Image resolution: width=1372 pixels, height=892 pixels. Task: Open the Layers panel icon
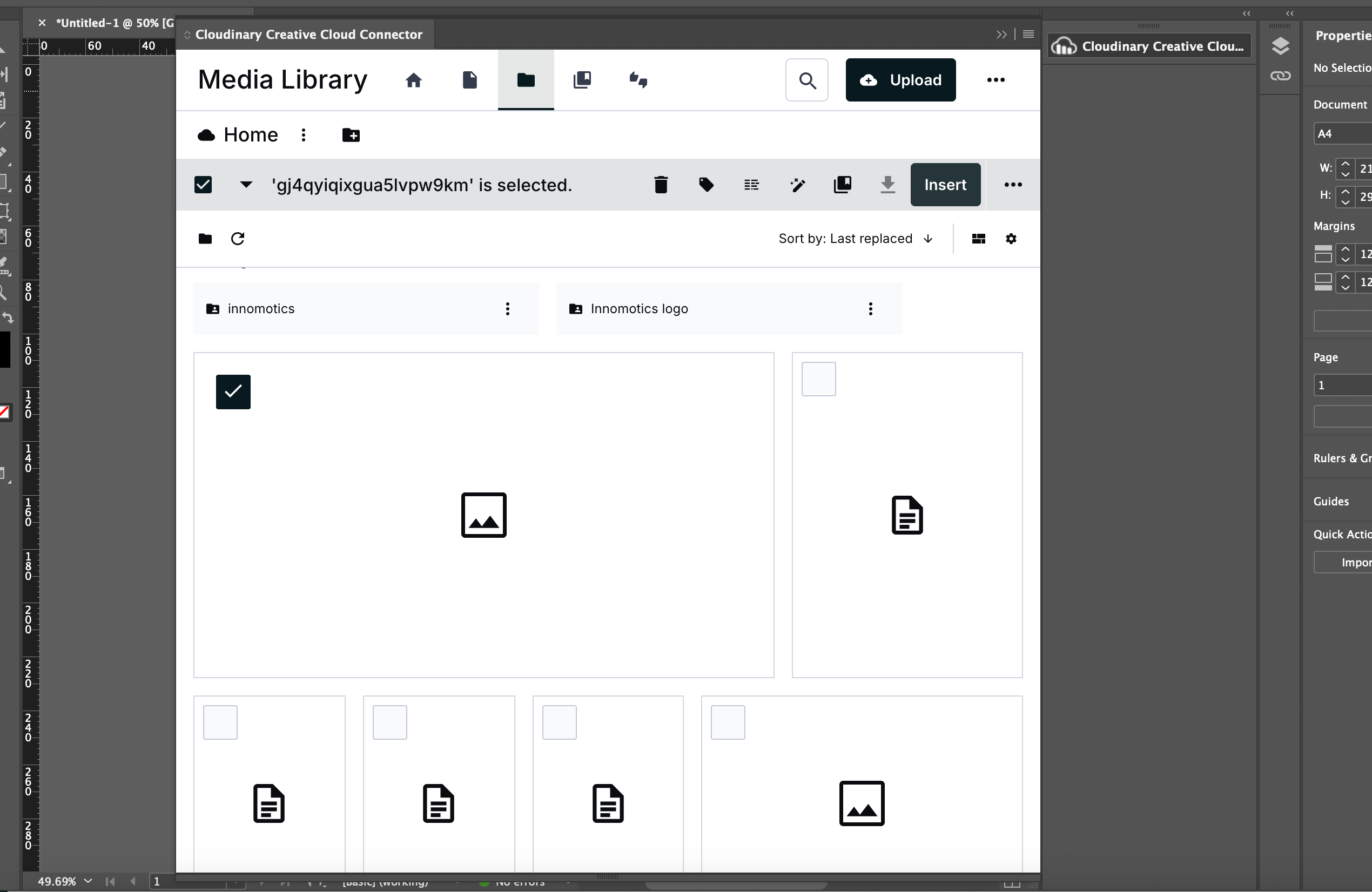click(x=1280, y=46)
